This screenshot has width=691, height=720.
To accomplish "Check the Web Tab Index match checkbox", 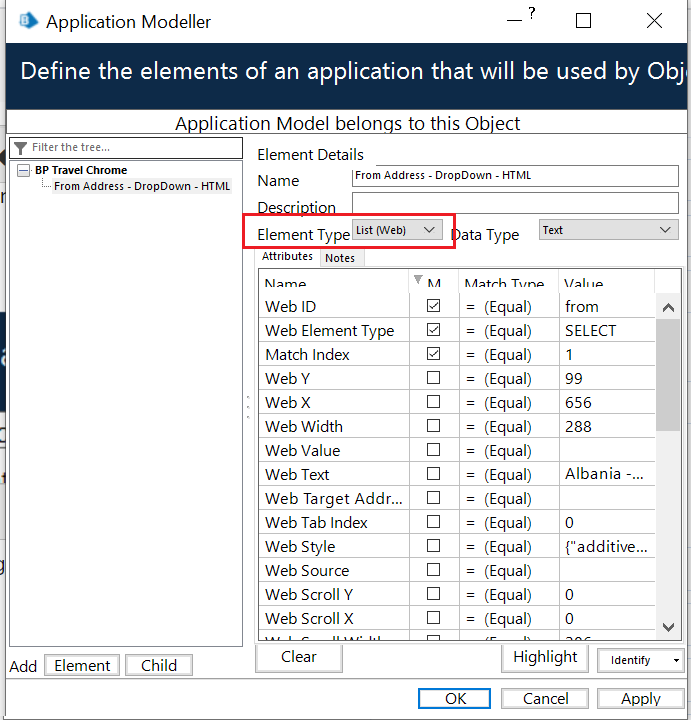I will tap(433, 522).
